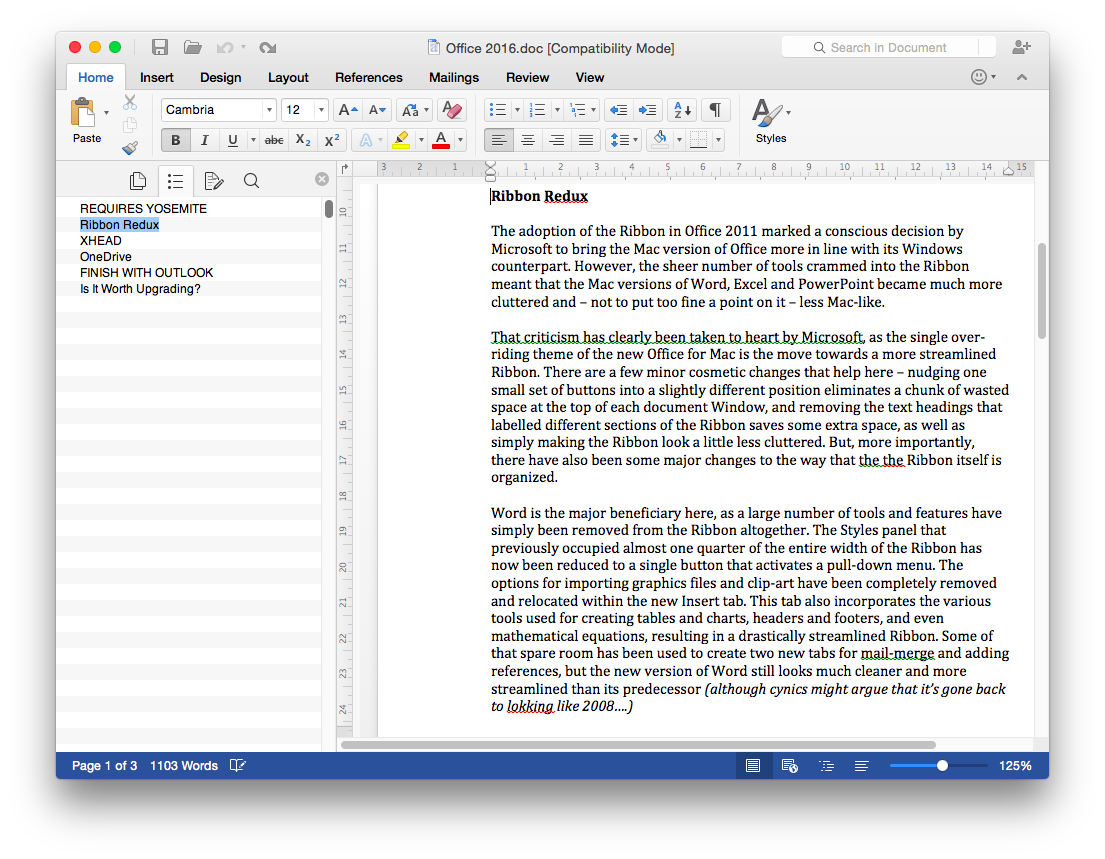
Task: Decrease font size with A-down icon
Action: [x=377, y=110]
